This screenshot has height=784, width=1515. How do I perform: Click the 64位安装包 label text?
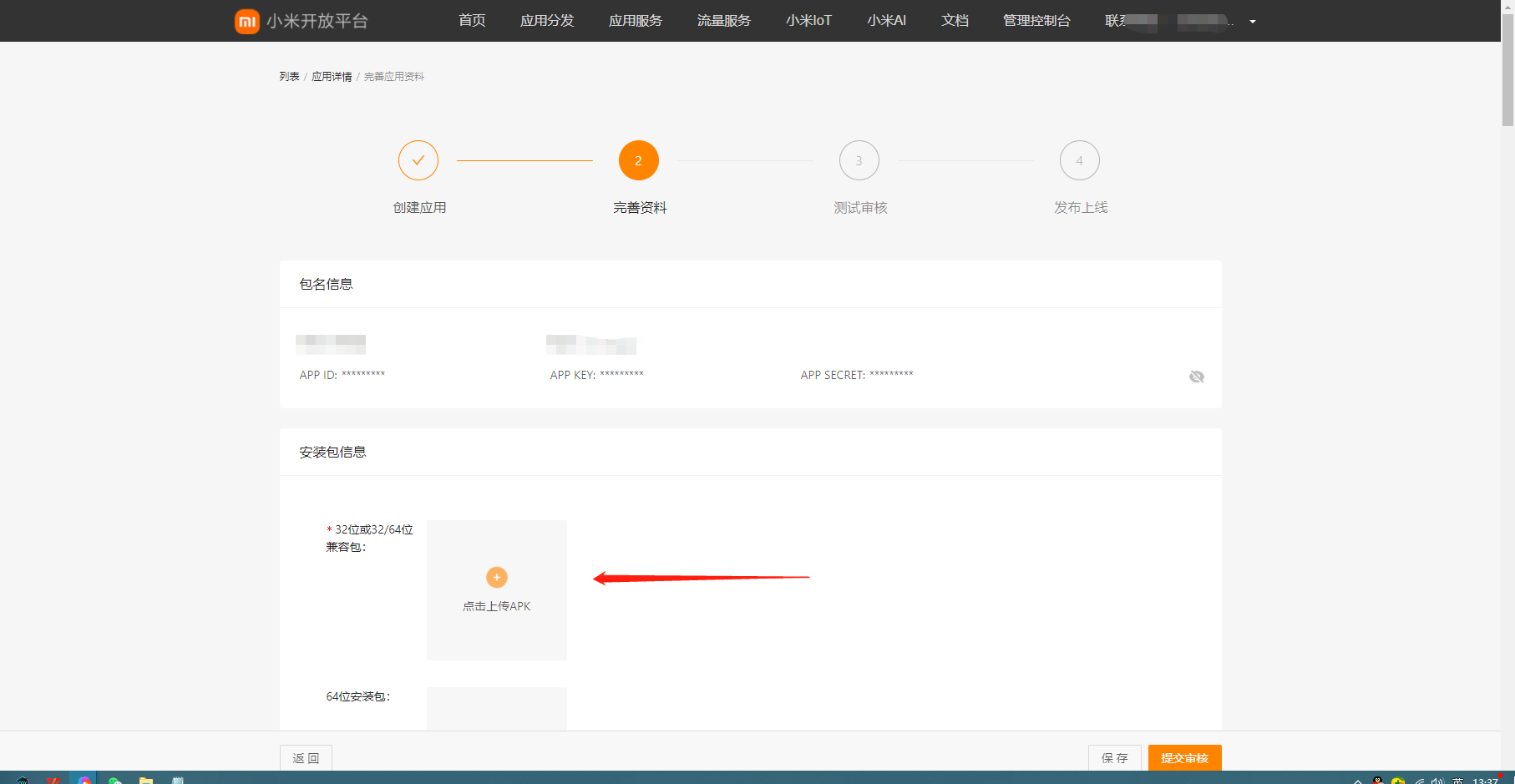pos(358,696)
